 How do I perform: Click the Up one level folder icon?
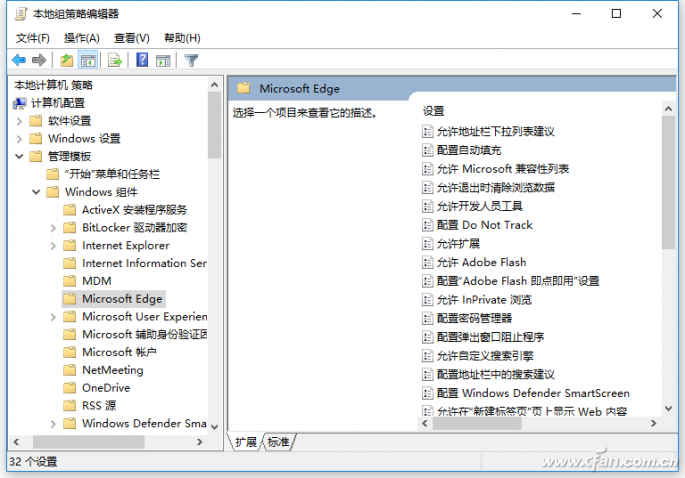(66, 60)
